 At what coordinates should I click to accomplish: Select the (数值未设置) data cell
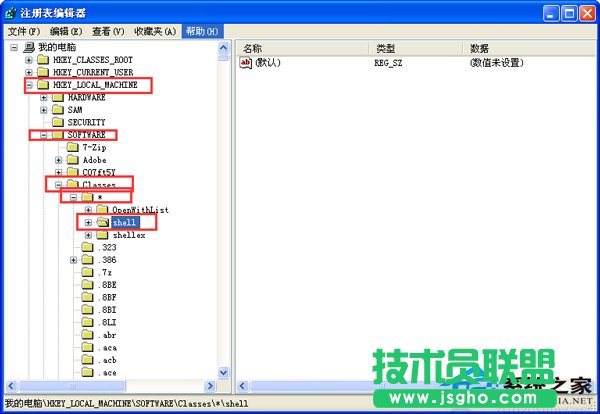[496, 62]
